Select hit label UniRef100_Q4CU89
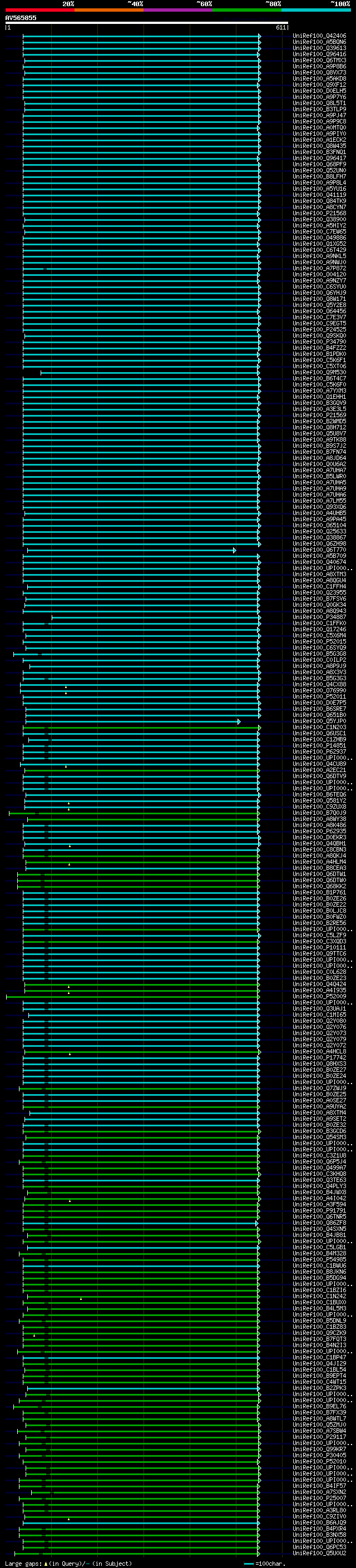Screen dimensions: 356x1568 point(319,764)
